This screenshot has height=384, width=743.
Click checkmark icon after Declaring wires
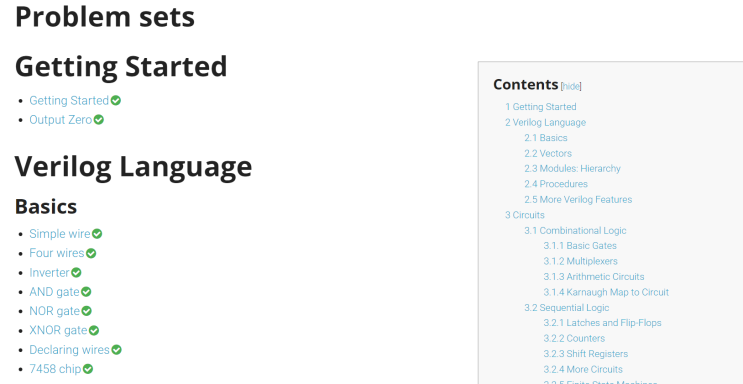click(x=116, y=350)
